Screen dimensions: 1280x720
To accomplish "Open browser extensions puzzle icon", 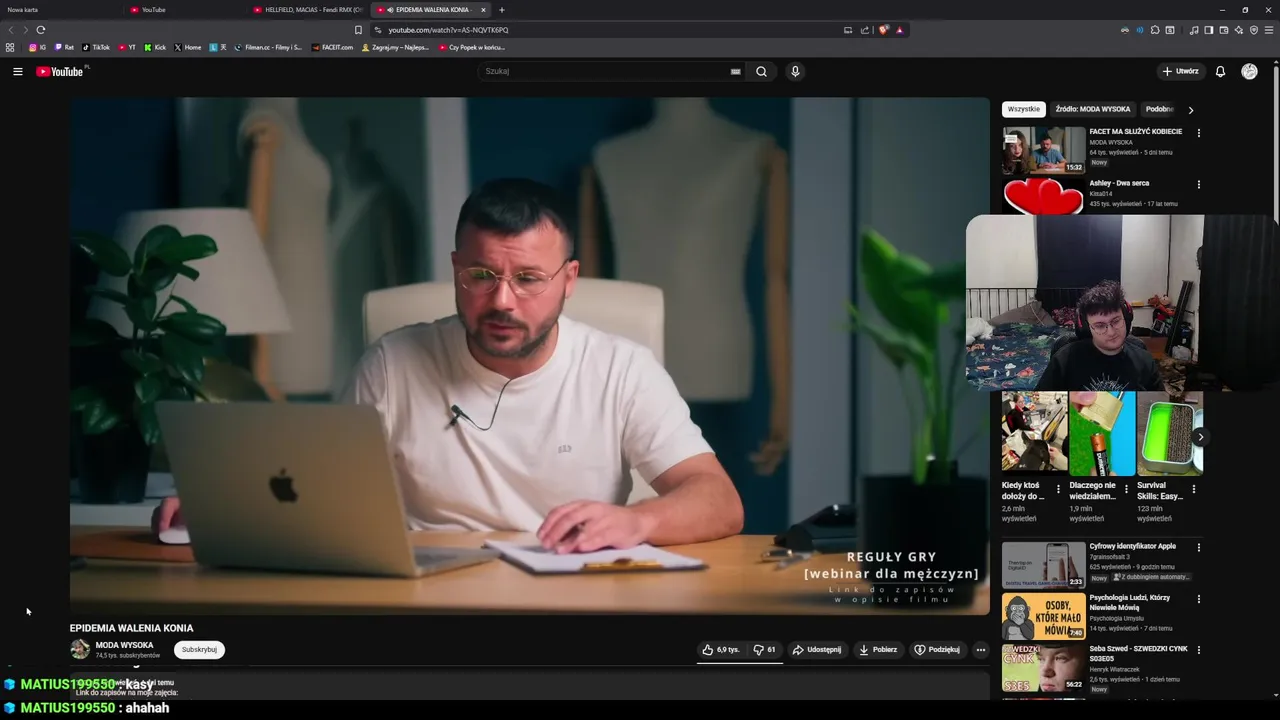I will coord(1155,30).
